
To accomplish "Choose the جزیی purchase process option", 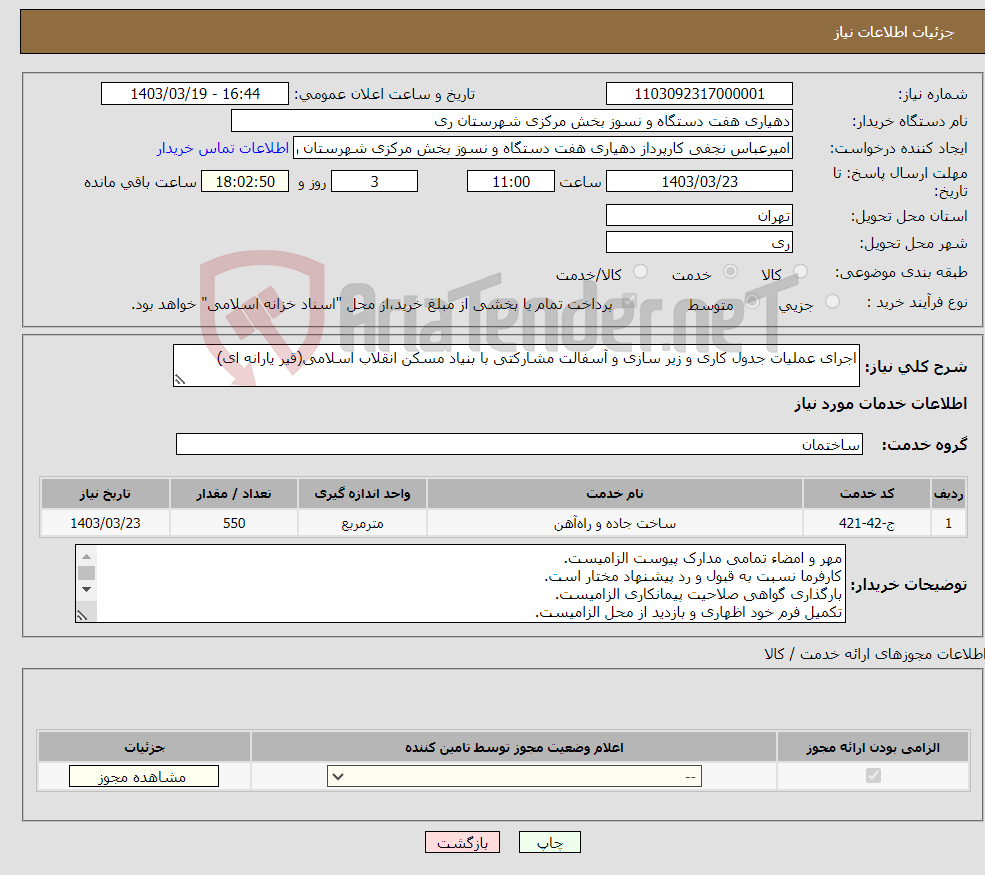I will point(832,302).
